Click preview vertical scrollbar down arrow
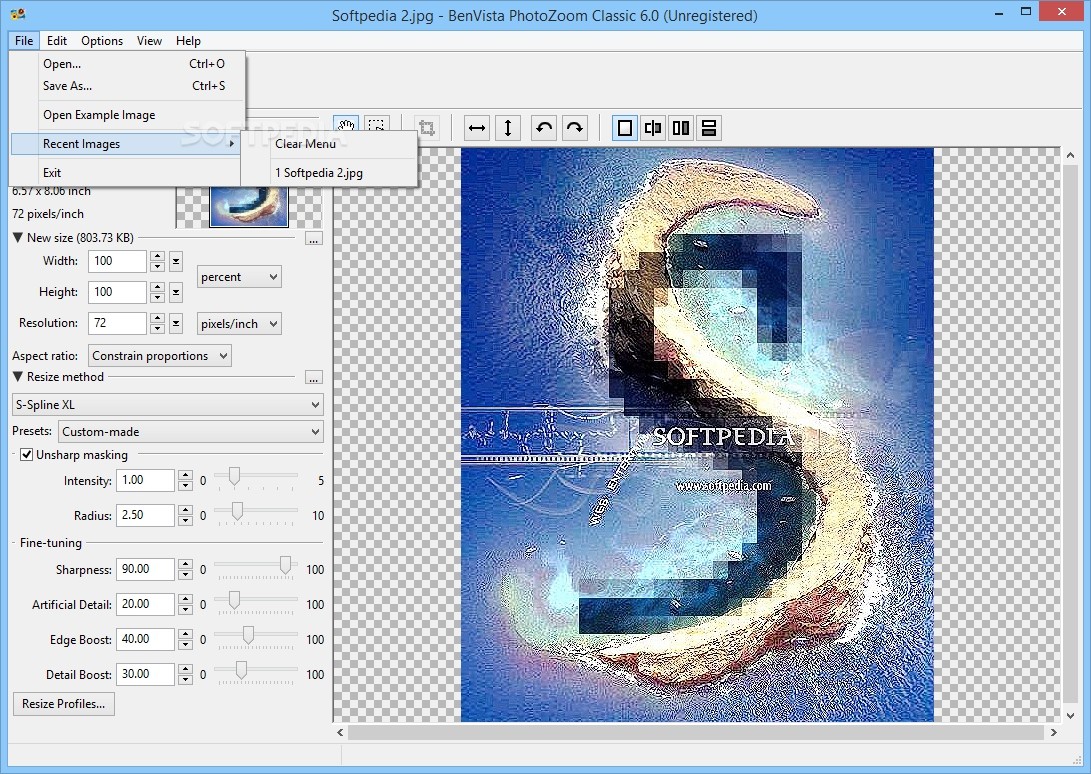Screen dimensions: 1091x774 1070,715
